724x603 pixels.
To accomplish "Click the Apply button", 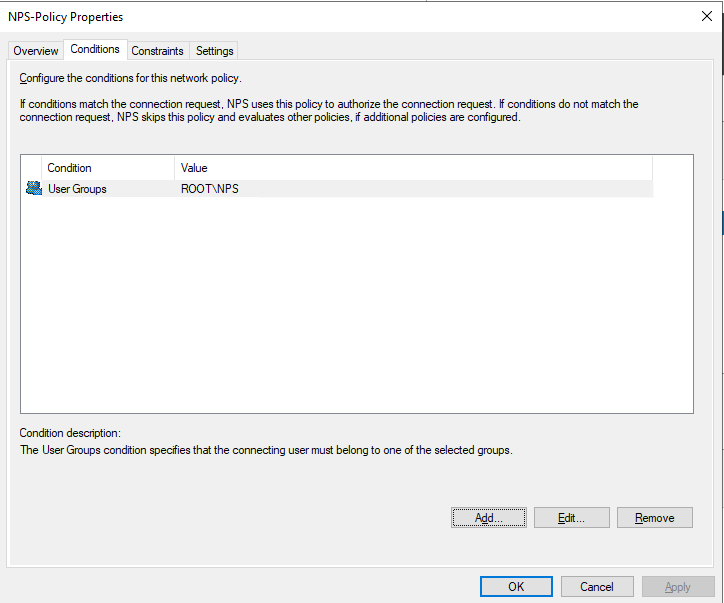I will (678, 587).
